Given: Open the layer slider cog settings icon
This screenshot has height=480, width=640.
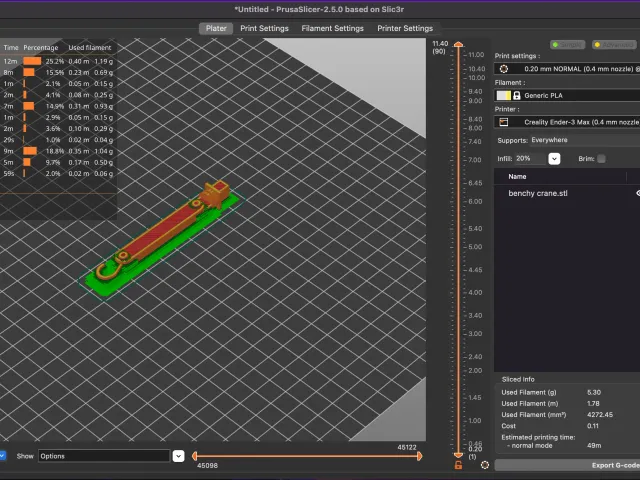Looking at the screenshot, I should 485,465.
